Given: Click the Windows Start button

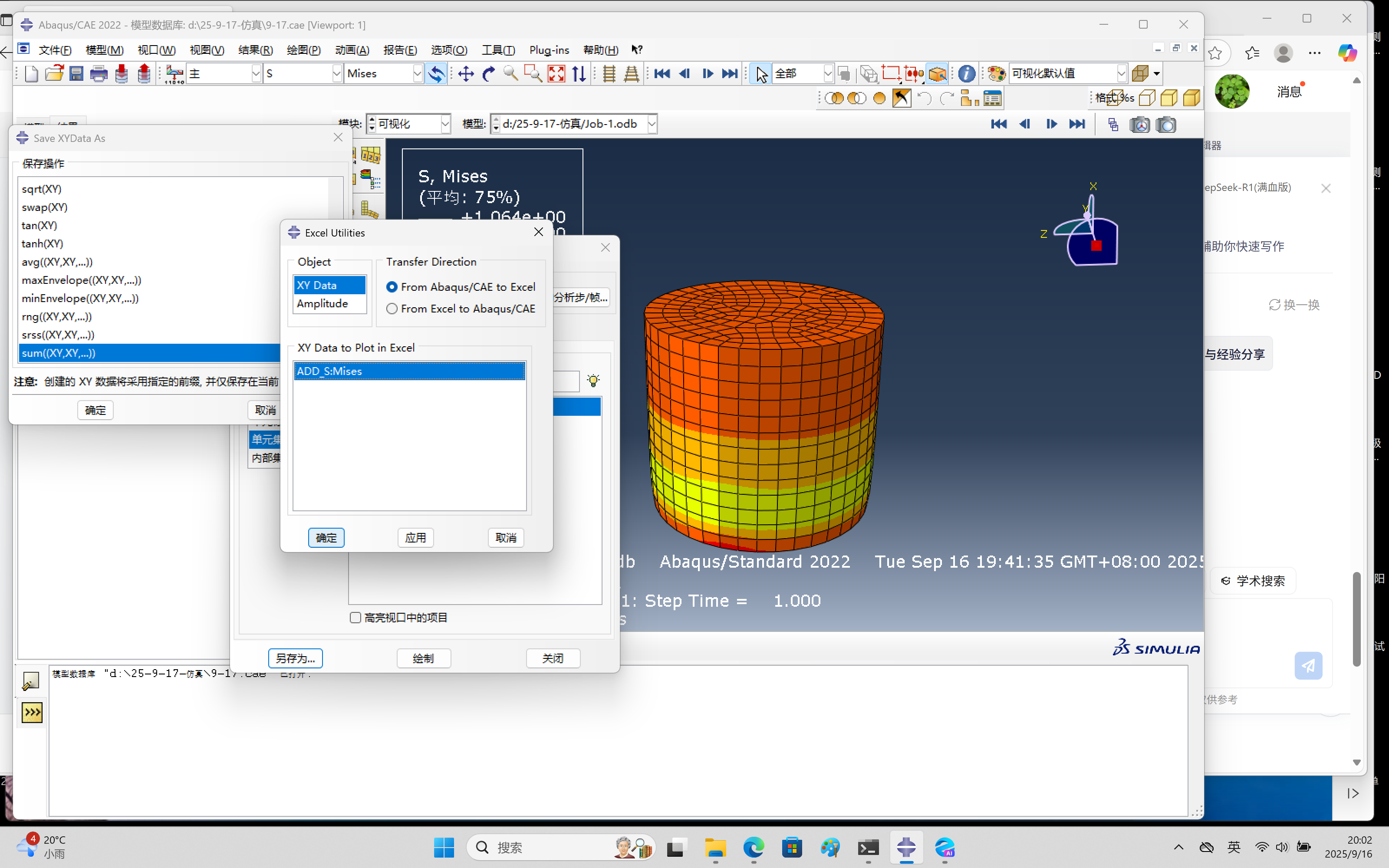Looking at the screenshot, I should (x=444, y=848).
